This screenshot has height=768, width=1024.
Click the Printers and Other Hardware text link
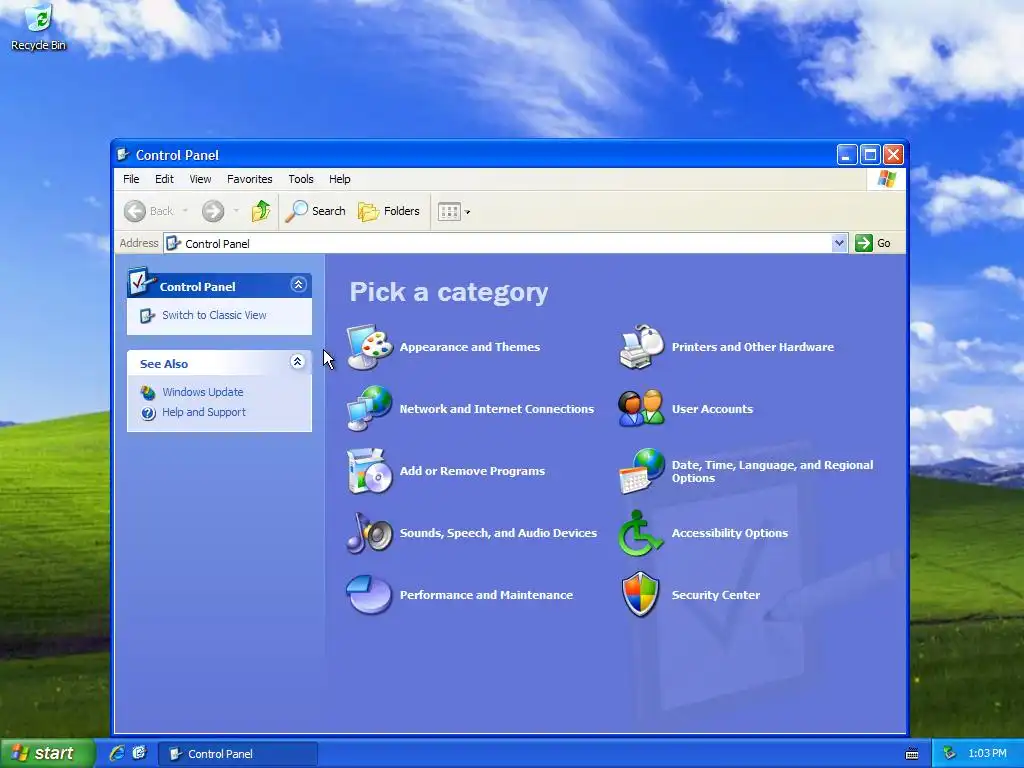coord(753,347)
